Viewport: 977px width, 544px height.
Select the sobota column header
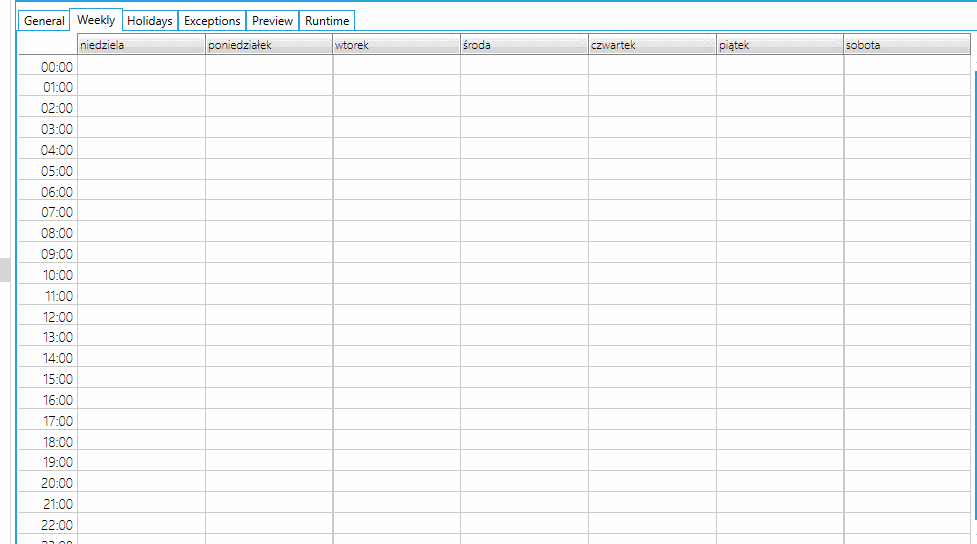[x=907, y=45]
